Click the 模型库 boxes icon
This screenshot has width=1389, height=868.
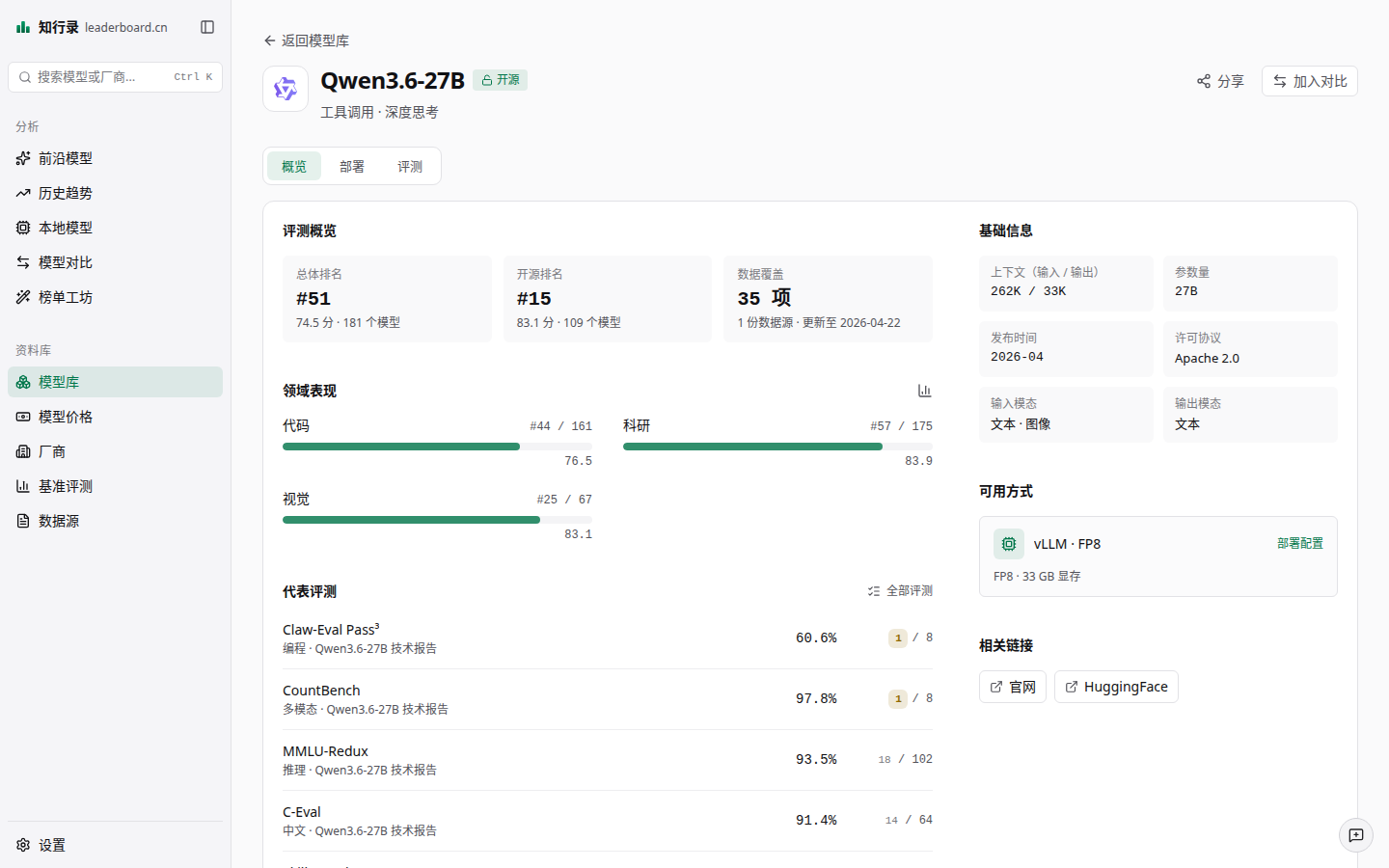click(23, 382)
